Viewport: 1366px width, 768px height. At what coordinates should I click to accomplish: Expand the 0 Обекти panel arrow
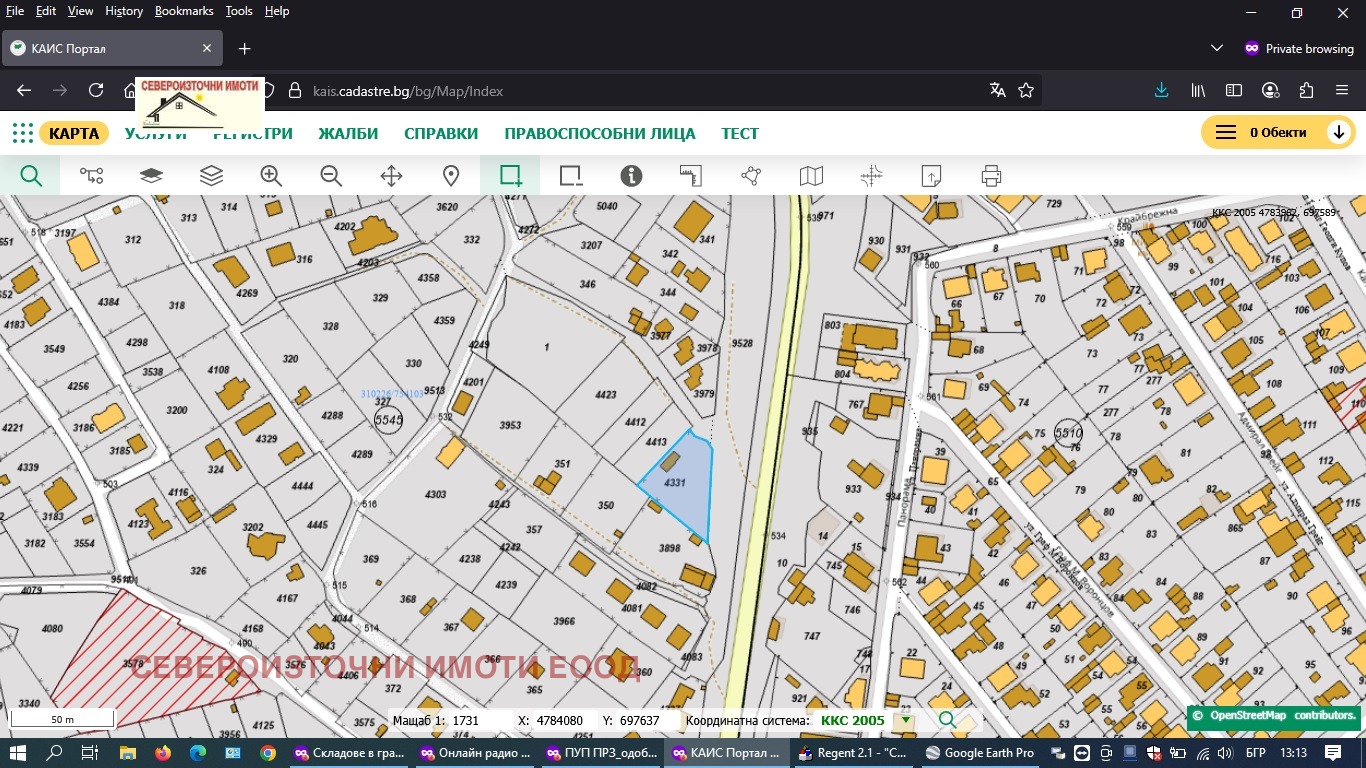click(x=1338, y=133)
